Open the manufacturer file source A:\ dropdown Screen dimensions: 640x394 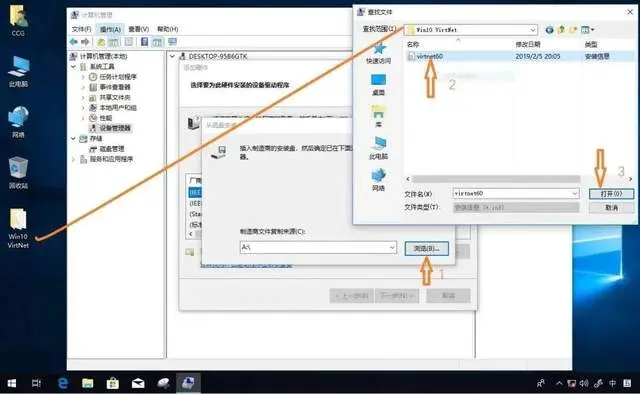coord(392,247)
